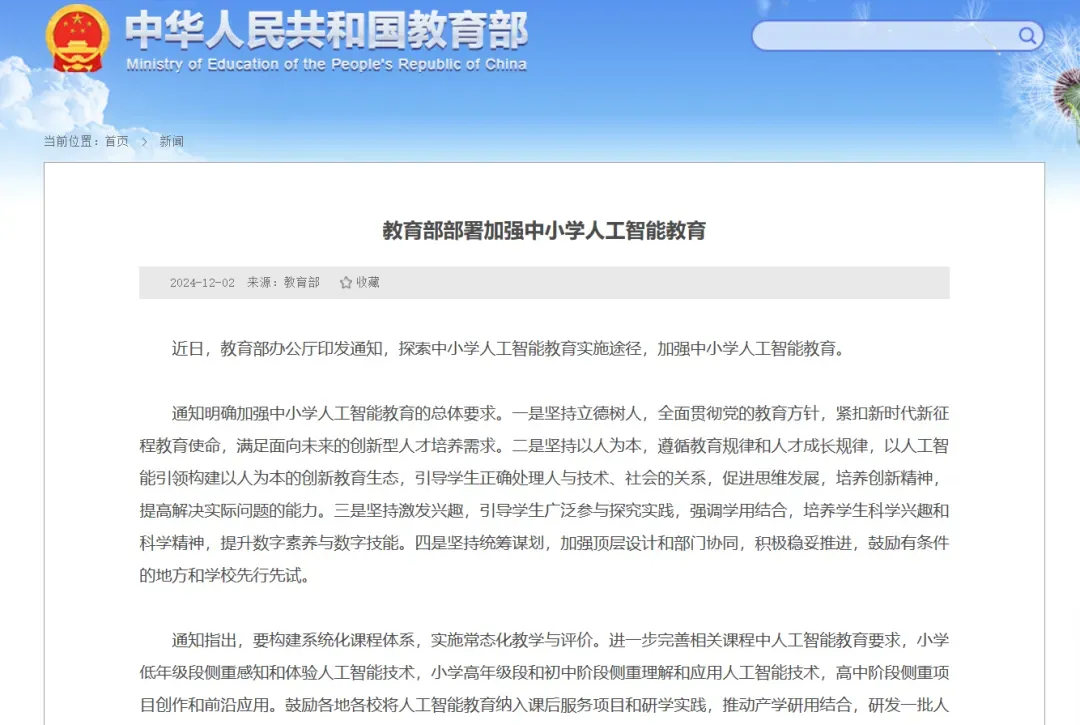Click the breadcrumb chevron separator

pyautogui.click(x=144, y=142)
